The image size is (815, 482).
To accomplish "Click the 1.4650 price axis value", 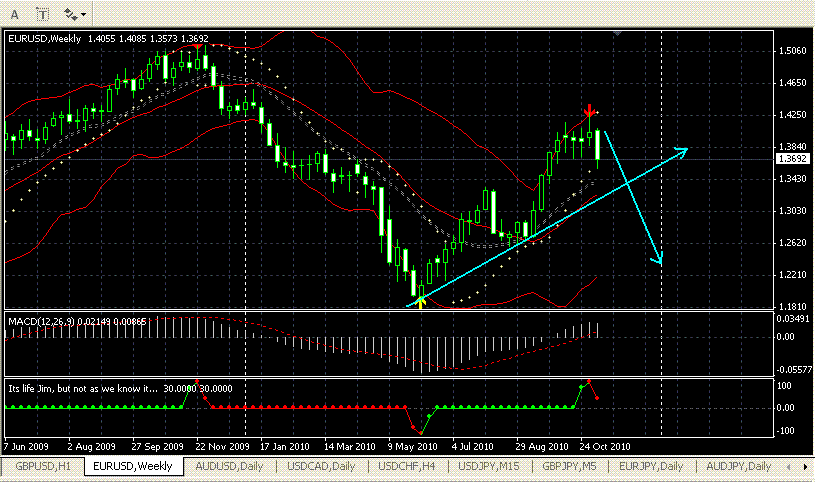I will point(793,83).
